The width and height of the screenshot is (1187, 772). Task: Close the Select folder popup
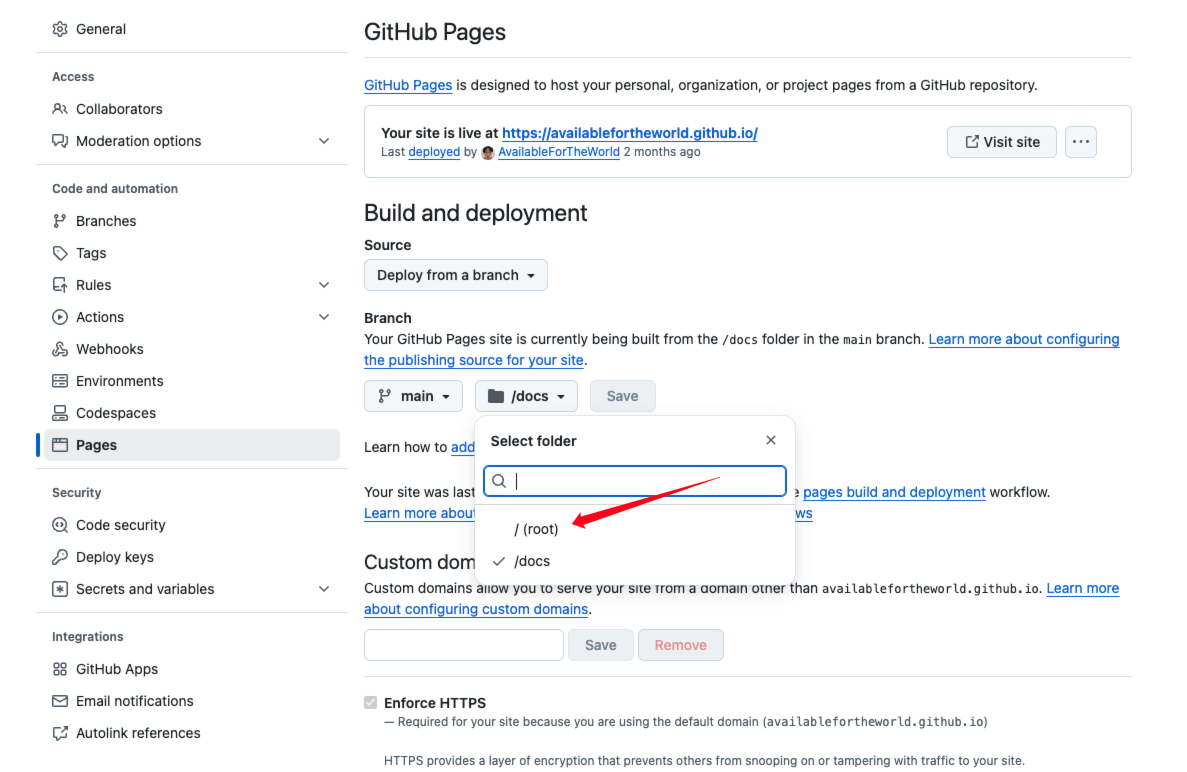tap(771, 440)
